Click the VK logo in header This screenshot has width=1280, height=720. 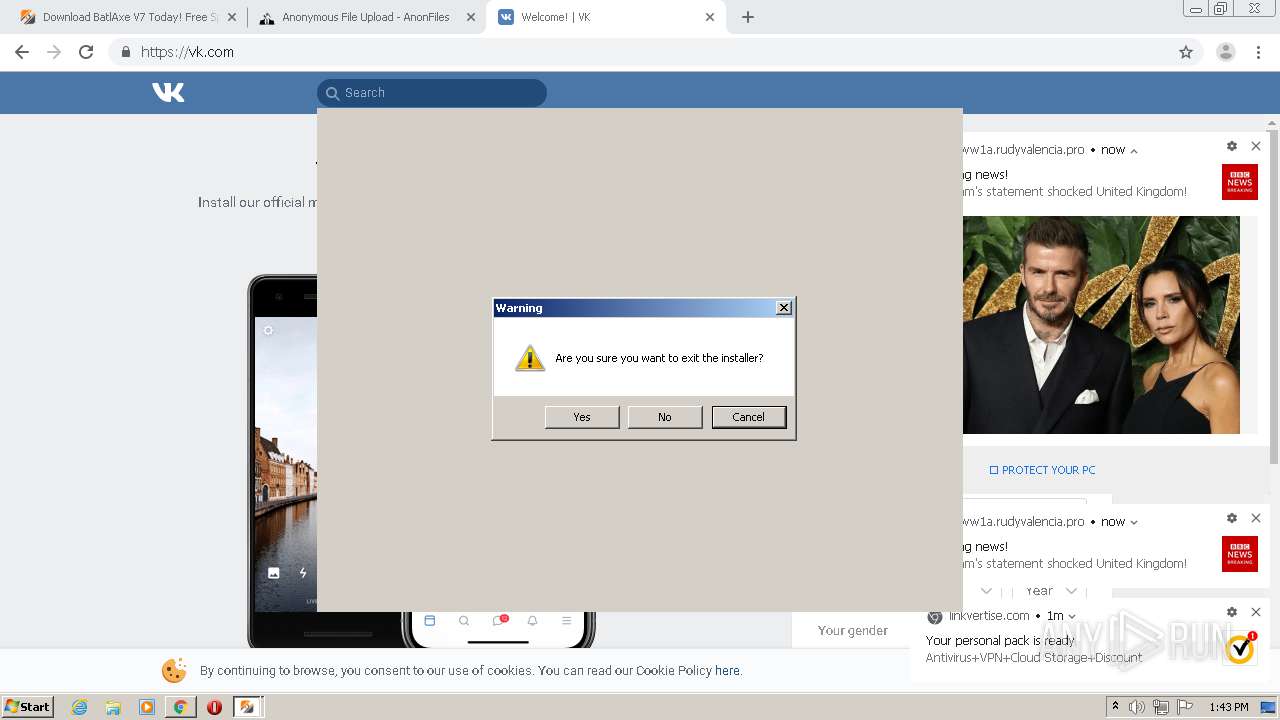point(168,92)
